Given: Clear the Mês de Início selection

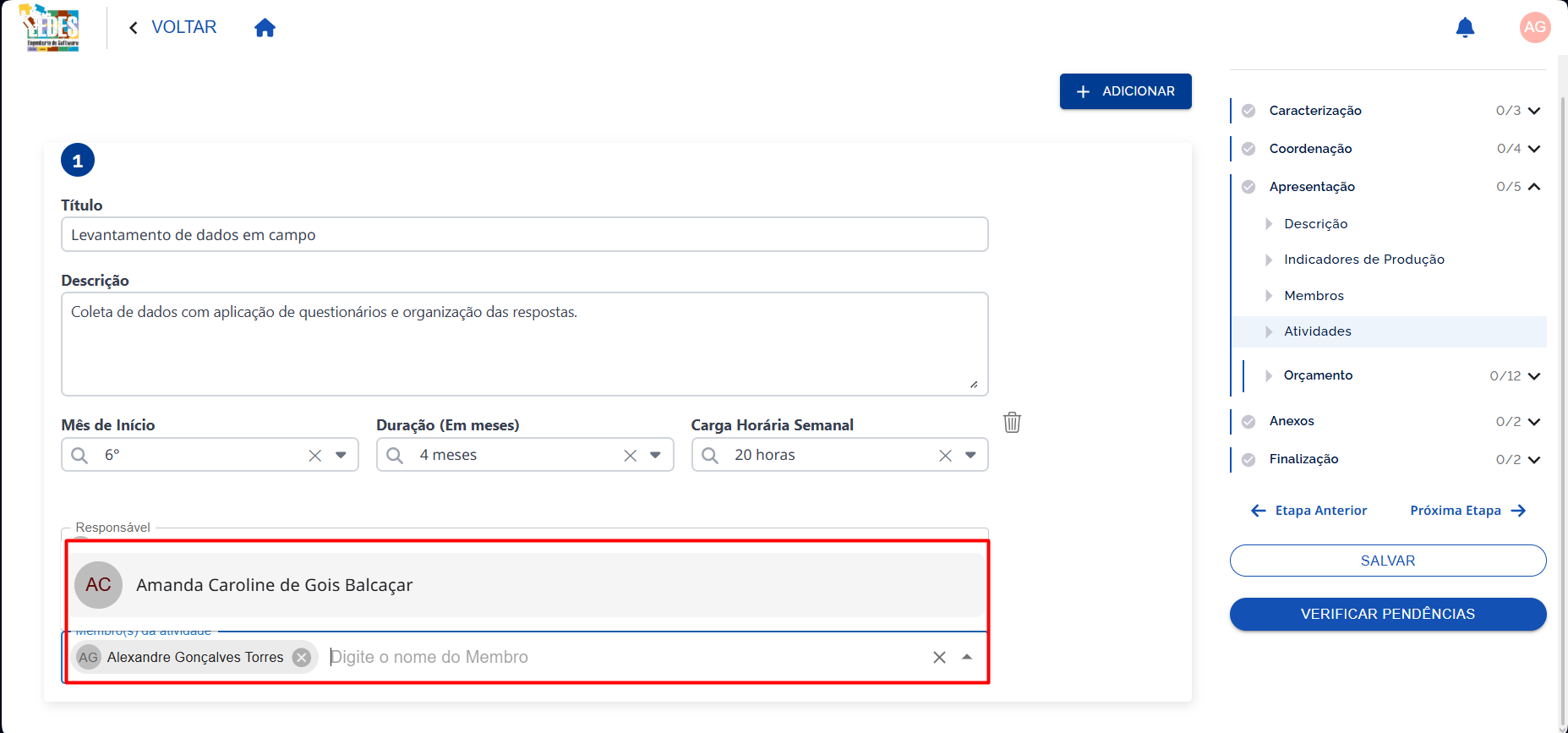Looking at the screenshot, I should (x=314, y=456).
